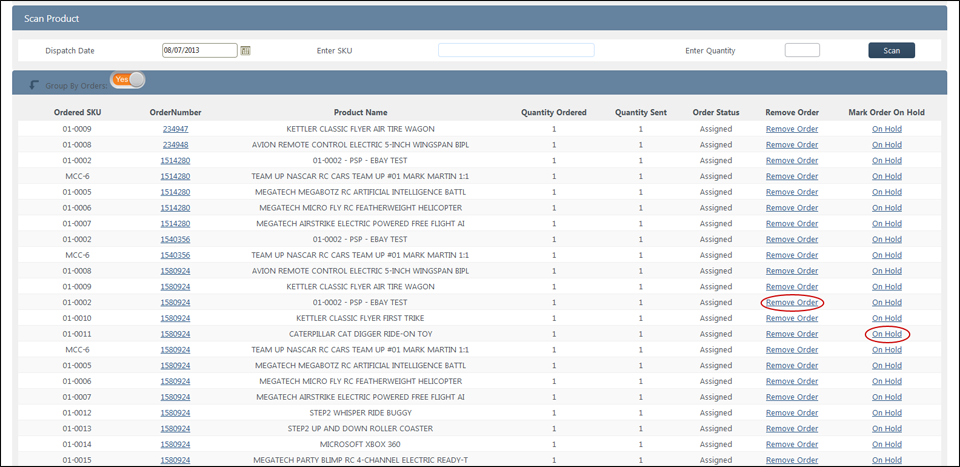Image resolution: width=960 pixels, height=467 pixels.
Task: Click the Mark Order On Hold header
Action: [887, 113]
